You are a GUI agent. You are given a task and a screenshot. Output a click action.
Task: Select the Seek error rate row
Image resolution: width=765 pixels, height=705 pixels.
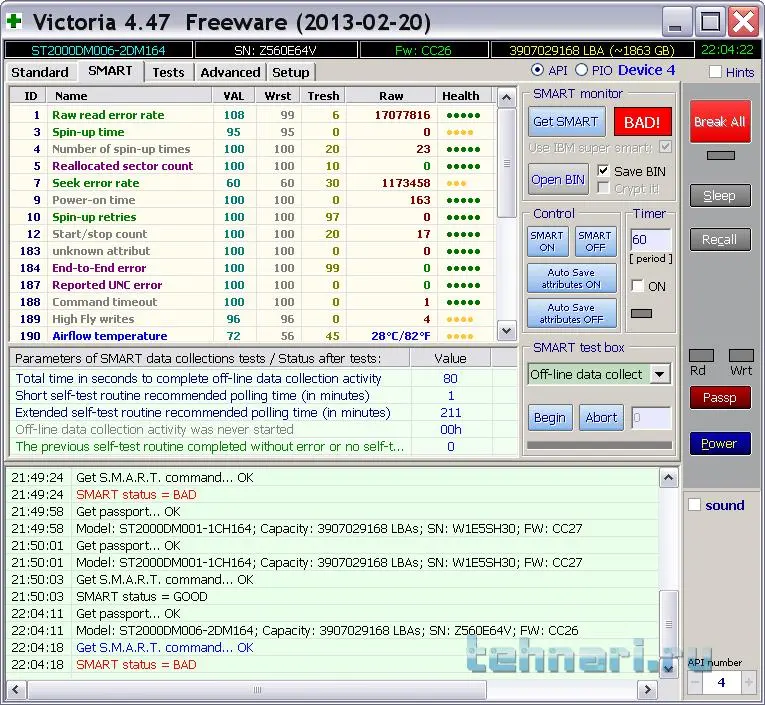point(253,183)
